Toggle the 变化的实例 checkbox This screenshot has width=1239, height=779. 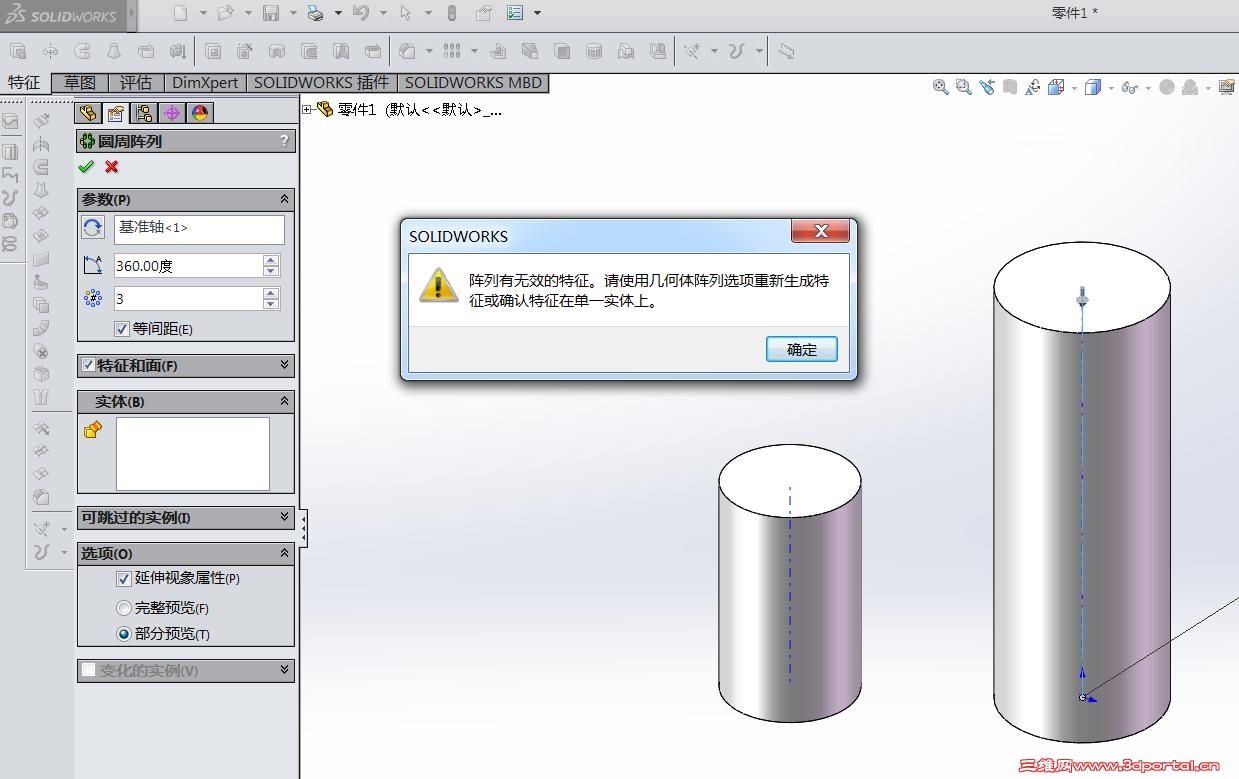point(88,670)
